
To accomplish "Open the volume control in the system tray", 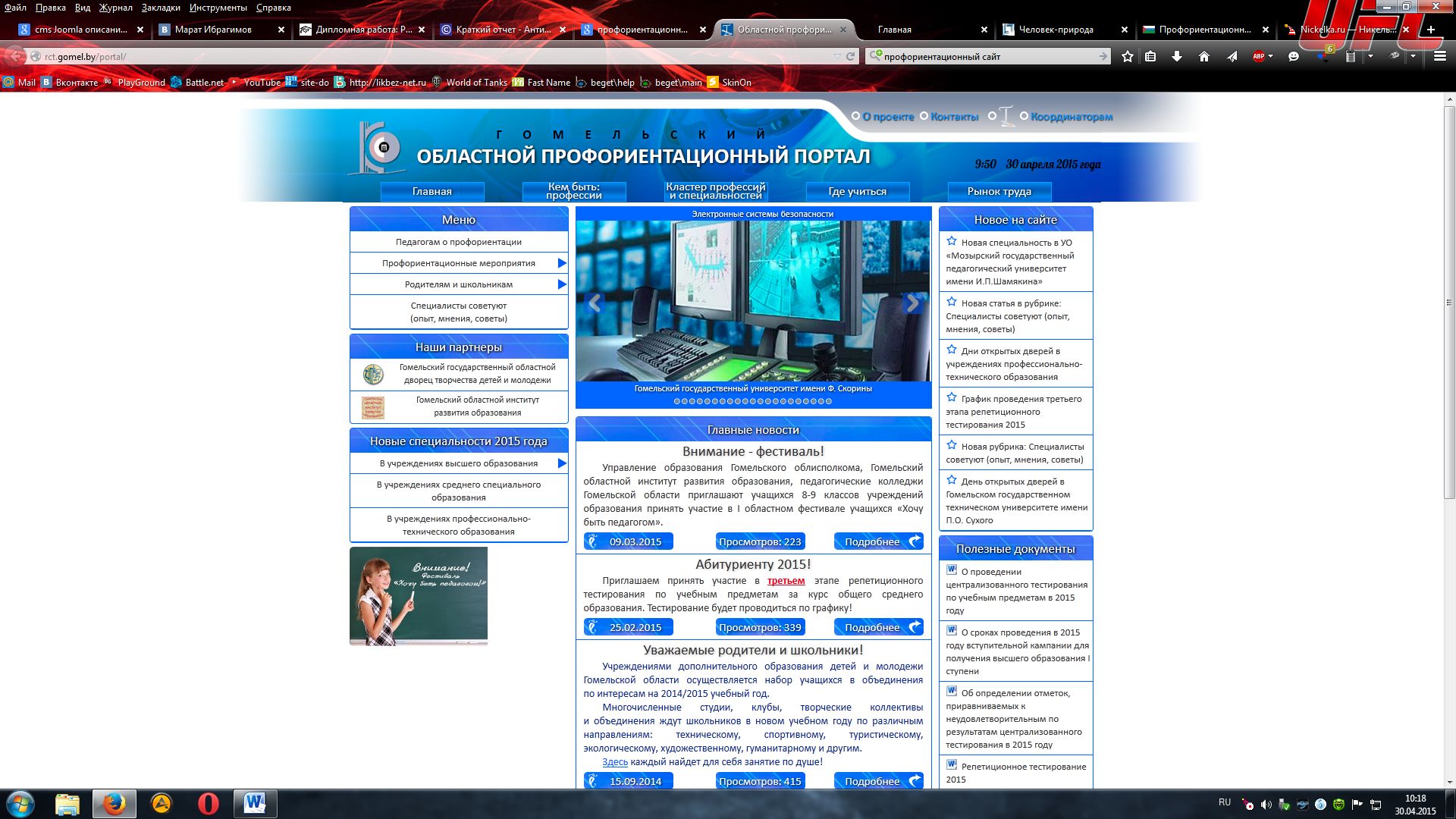I will pos(1266,805).
